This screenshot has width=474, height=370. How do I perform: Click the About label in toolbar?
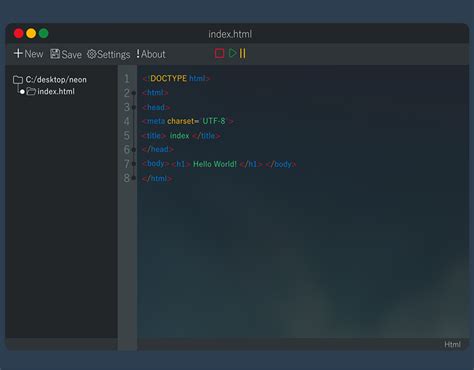[153, 54]
